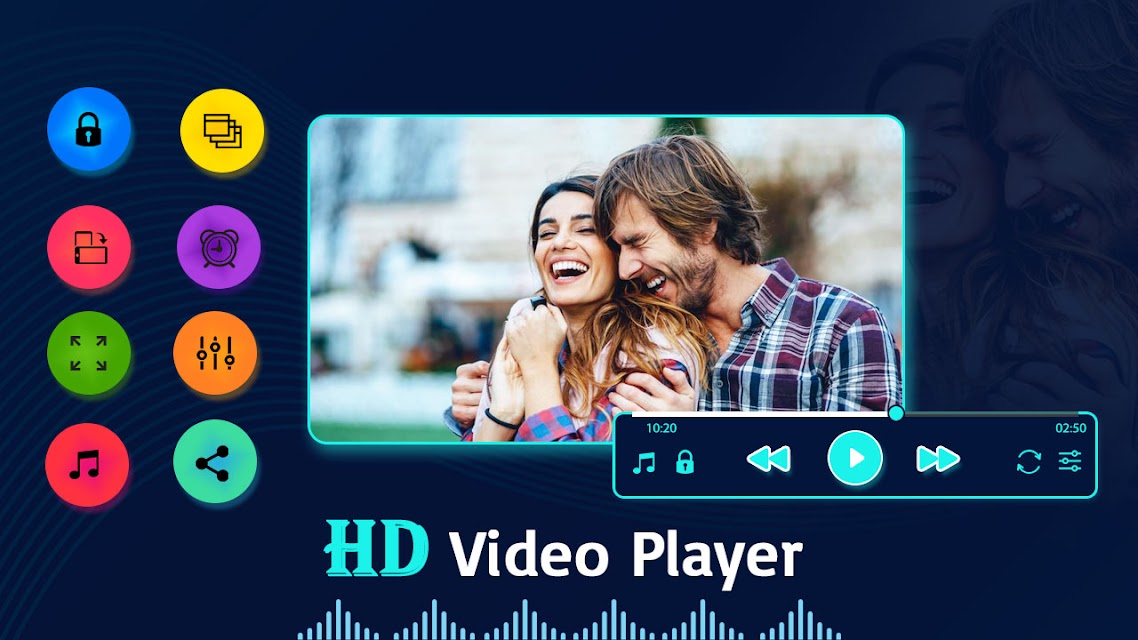The width and height of the screenshot is (1138, 640).
Task: Fast forward using the double-right arrow button
Action: tap(938, 459)
